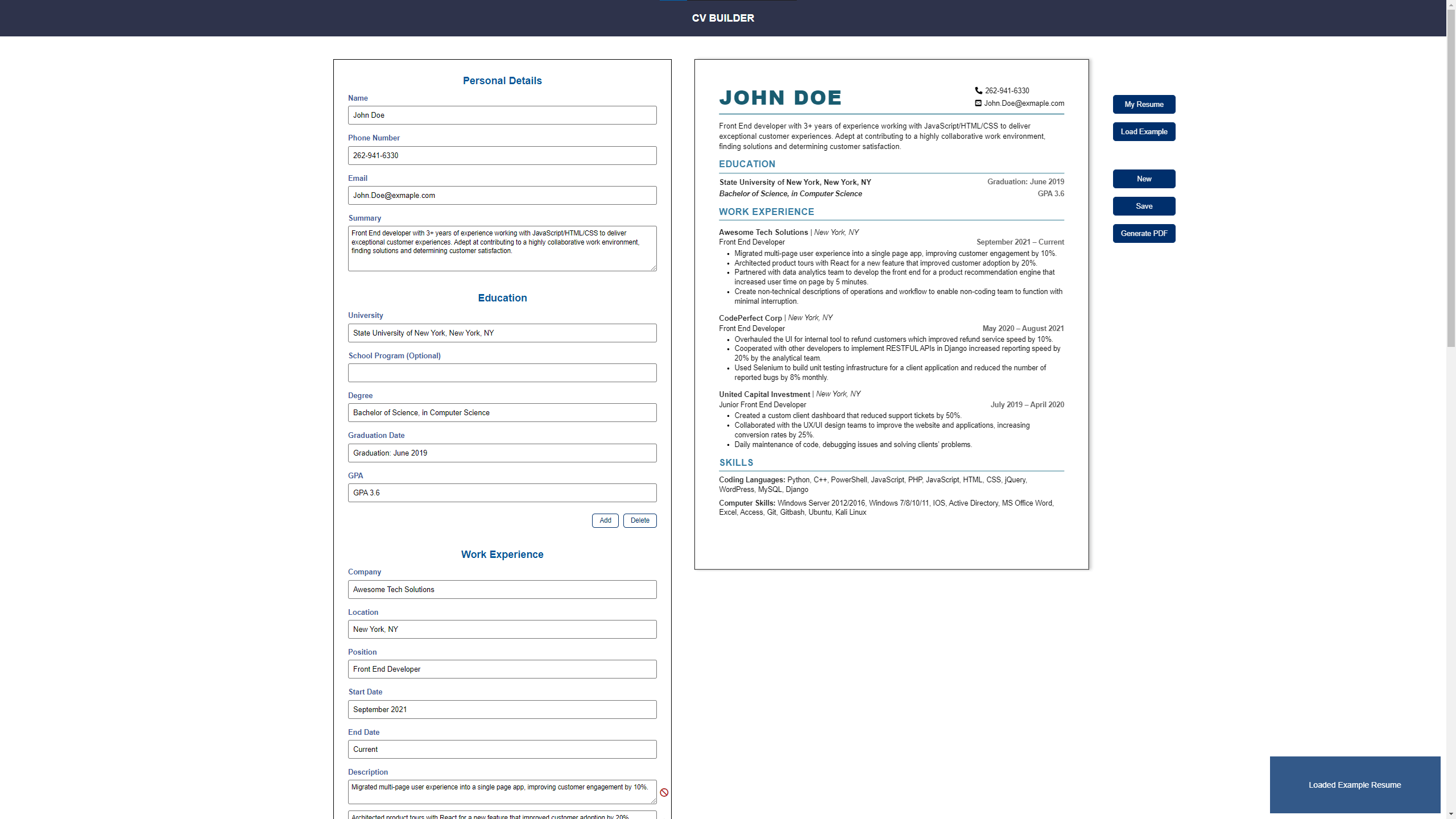Click Generate PDF
This screenshot has width=1456, height=819.
1144,233
